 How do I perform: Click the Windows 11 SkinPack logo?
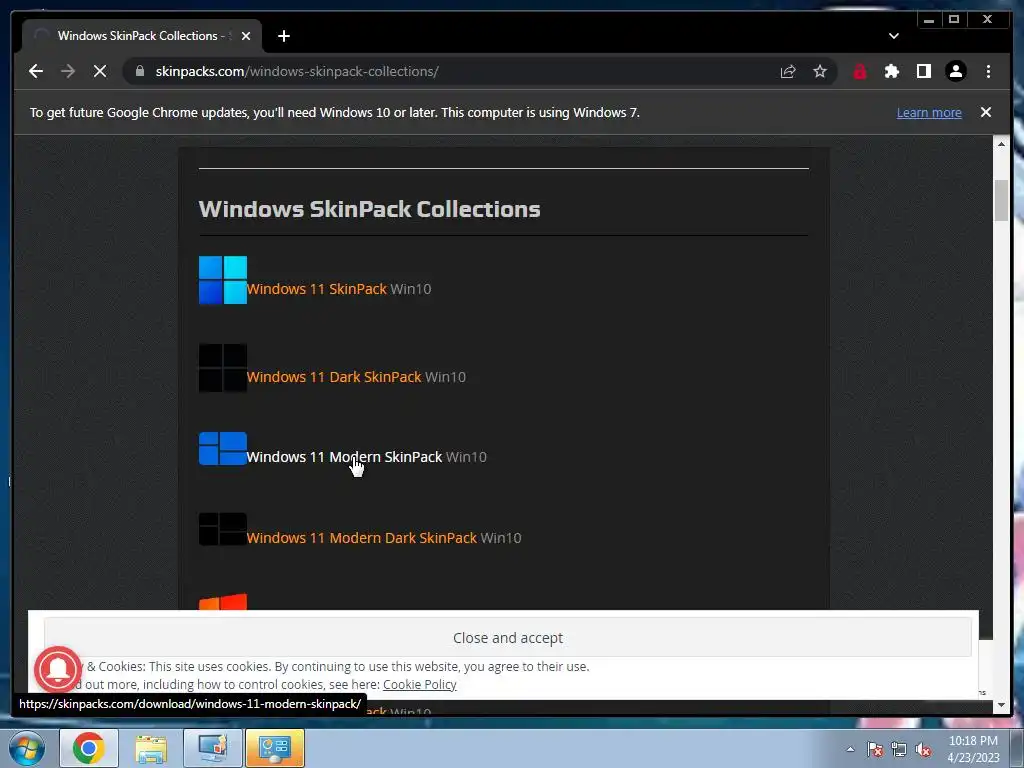(223, 280)
